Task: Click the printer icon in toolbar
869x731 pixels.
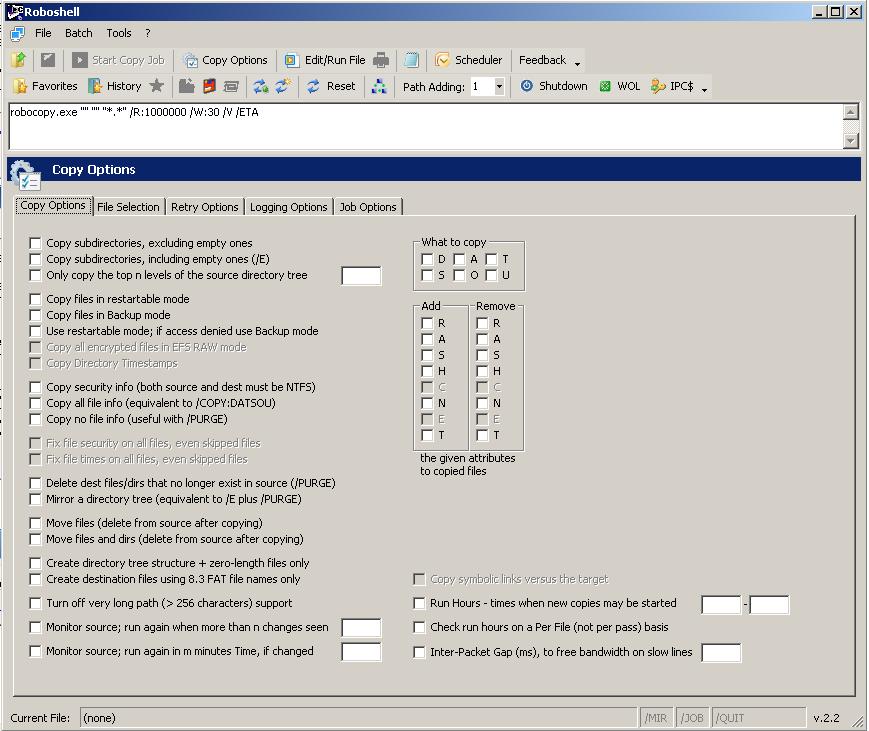Action: [381, 60]
